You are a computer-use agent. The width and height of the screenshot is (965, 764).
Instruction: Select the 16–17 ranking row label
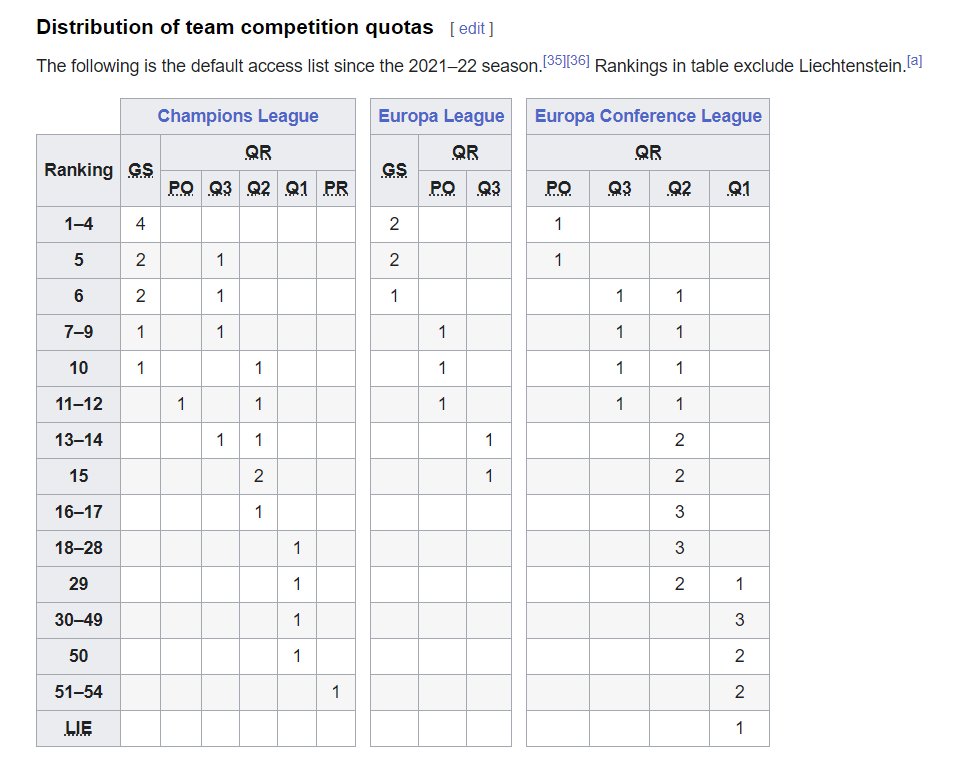click(78, 512)
